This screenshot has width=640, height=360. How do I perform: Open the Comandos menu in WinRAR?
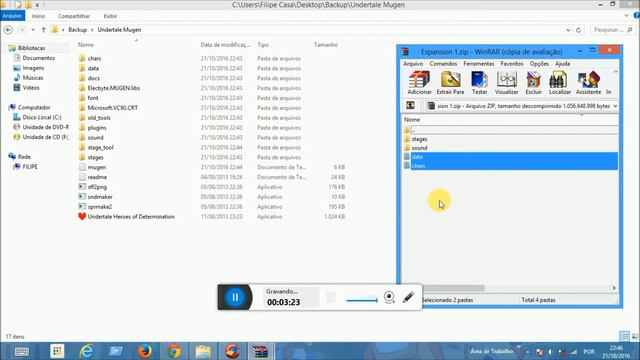pyautogui.click(x=443, y=64)
